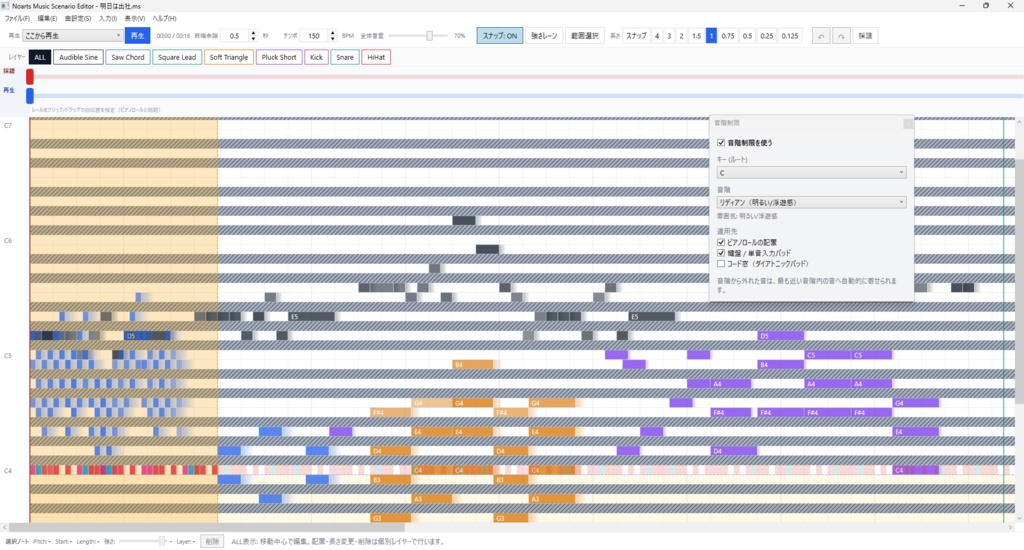
Task: Select the Snare layer
Action: [345, 57]
